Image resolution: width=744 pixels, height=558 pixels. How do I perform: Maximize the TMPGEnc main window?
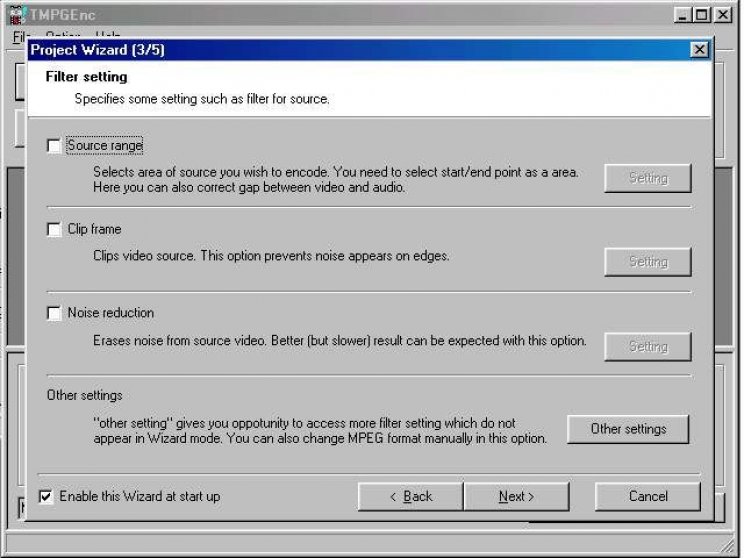pyautogui.click(x=701, y=15)
